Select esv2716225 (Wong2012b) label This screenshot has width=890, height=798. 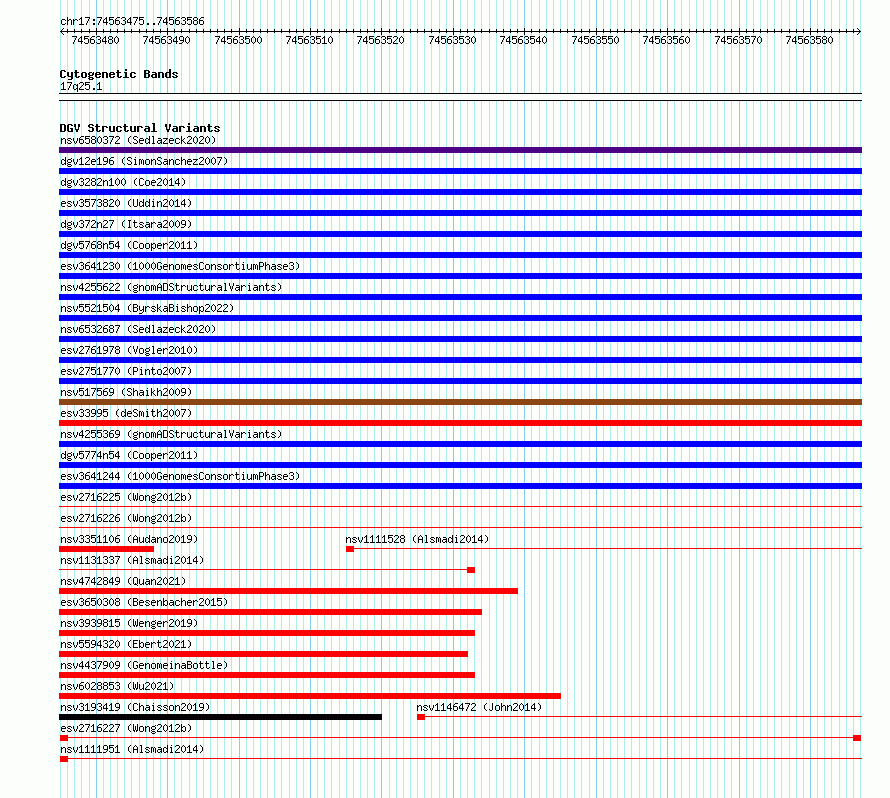click(x=126, y=497)
